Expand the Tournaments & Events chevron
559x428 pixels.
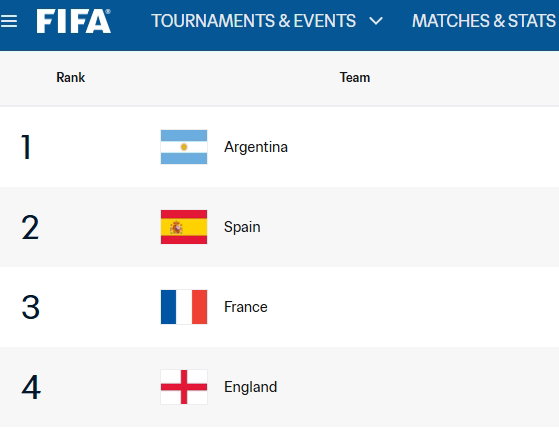point(376,21)
